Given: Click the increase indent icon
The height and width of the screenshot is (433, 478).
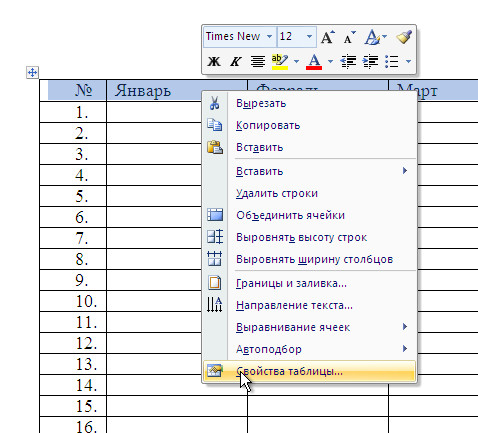Looking at the screenshot, I should click(370, 61).
